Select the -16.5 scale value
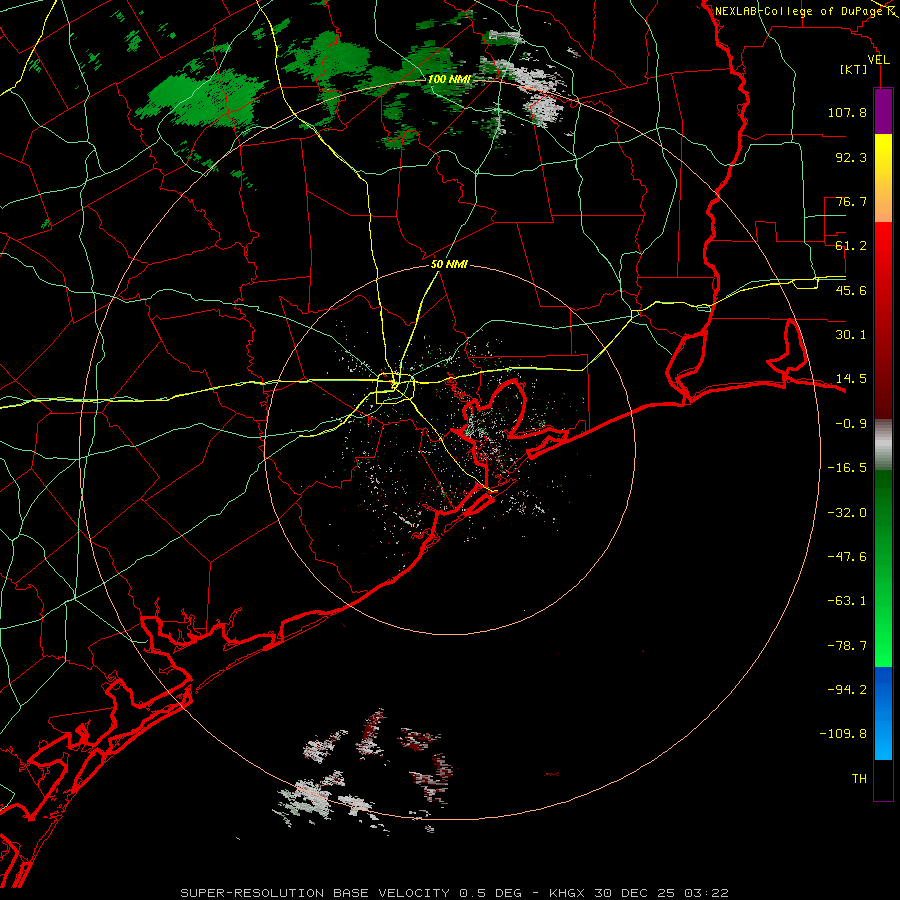The width and height of the screenshot is (900, 900). click(x=847, y=468)
